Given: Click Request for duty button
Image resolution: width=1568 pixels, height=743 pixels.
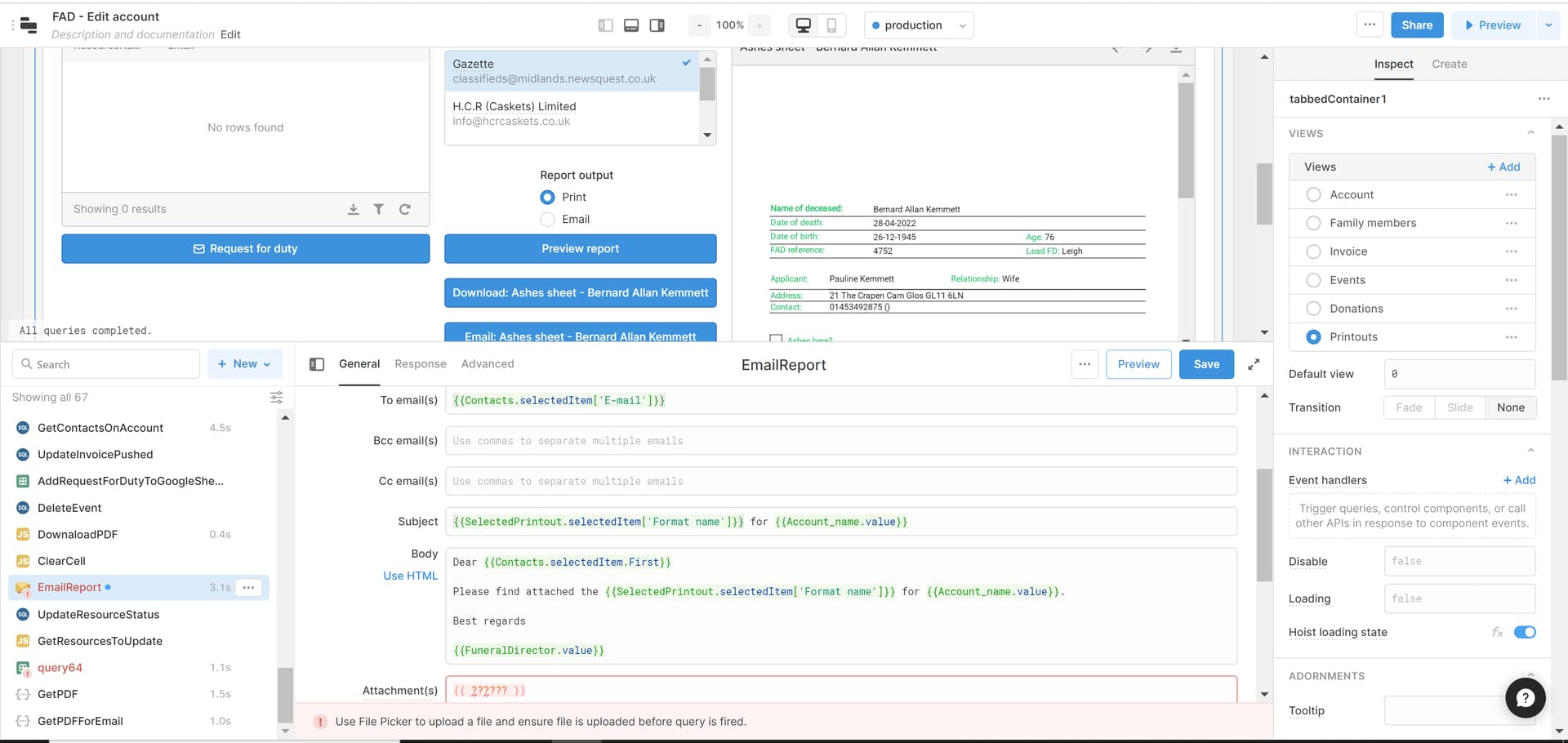Looking at the screenshot, I should point(246,249).
